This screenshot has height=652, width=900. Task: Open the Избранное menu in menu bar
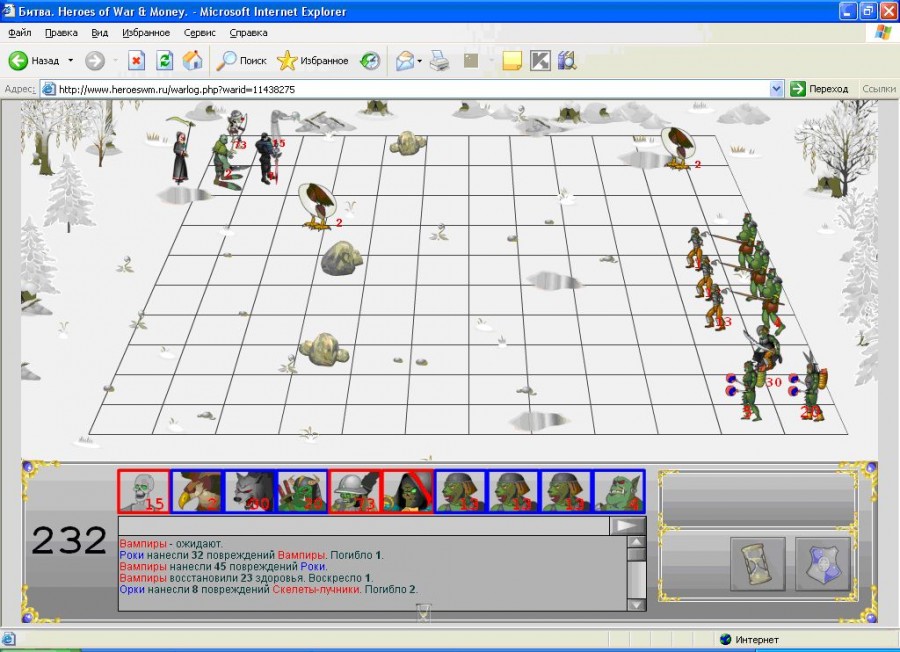(x=146, y=33)
